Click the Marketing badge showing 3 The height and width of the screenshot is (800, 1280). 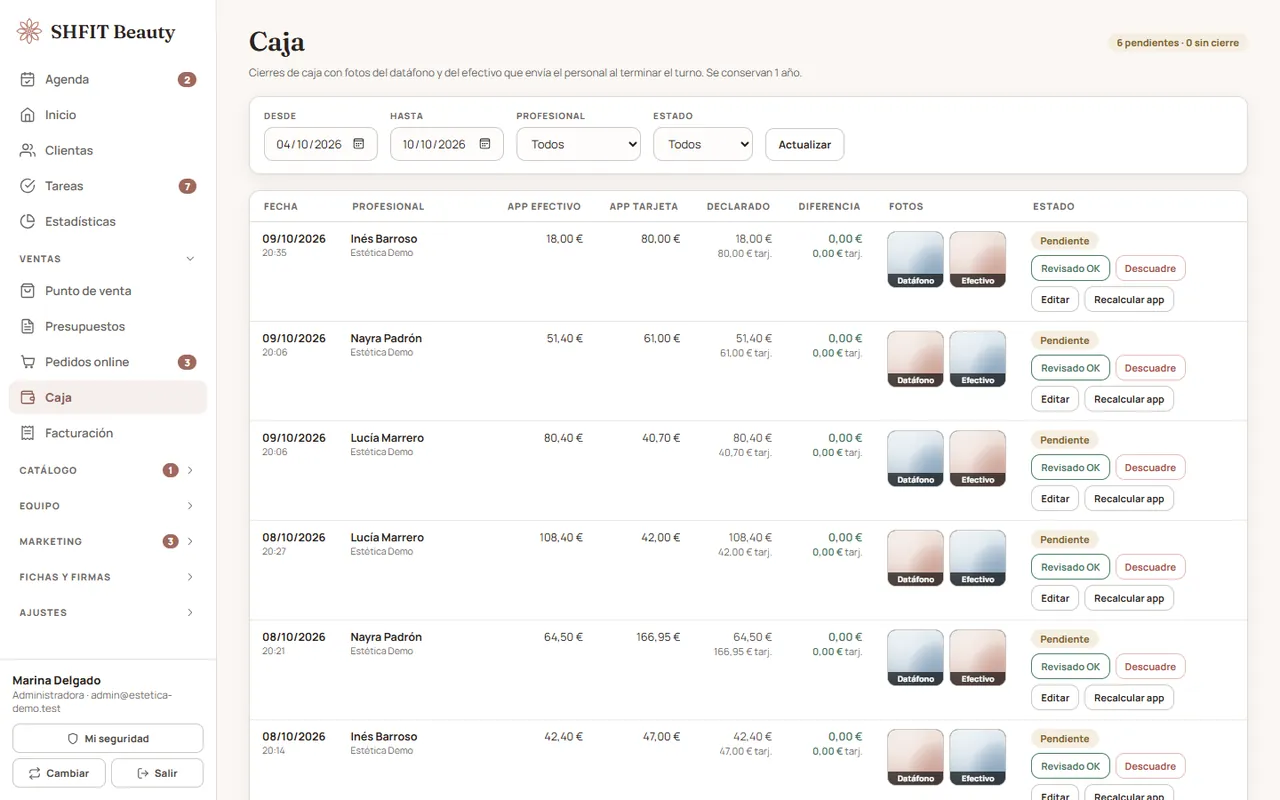click(x=171, y=541)
